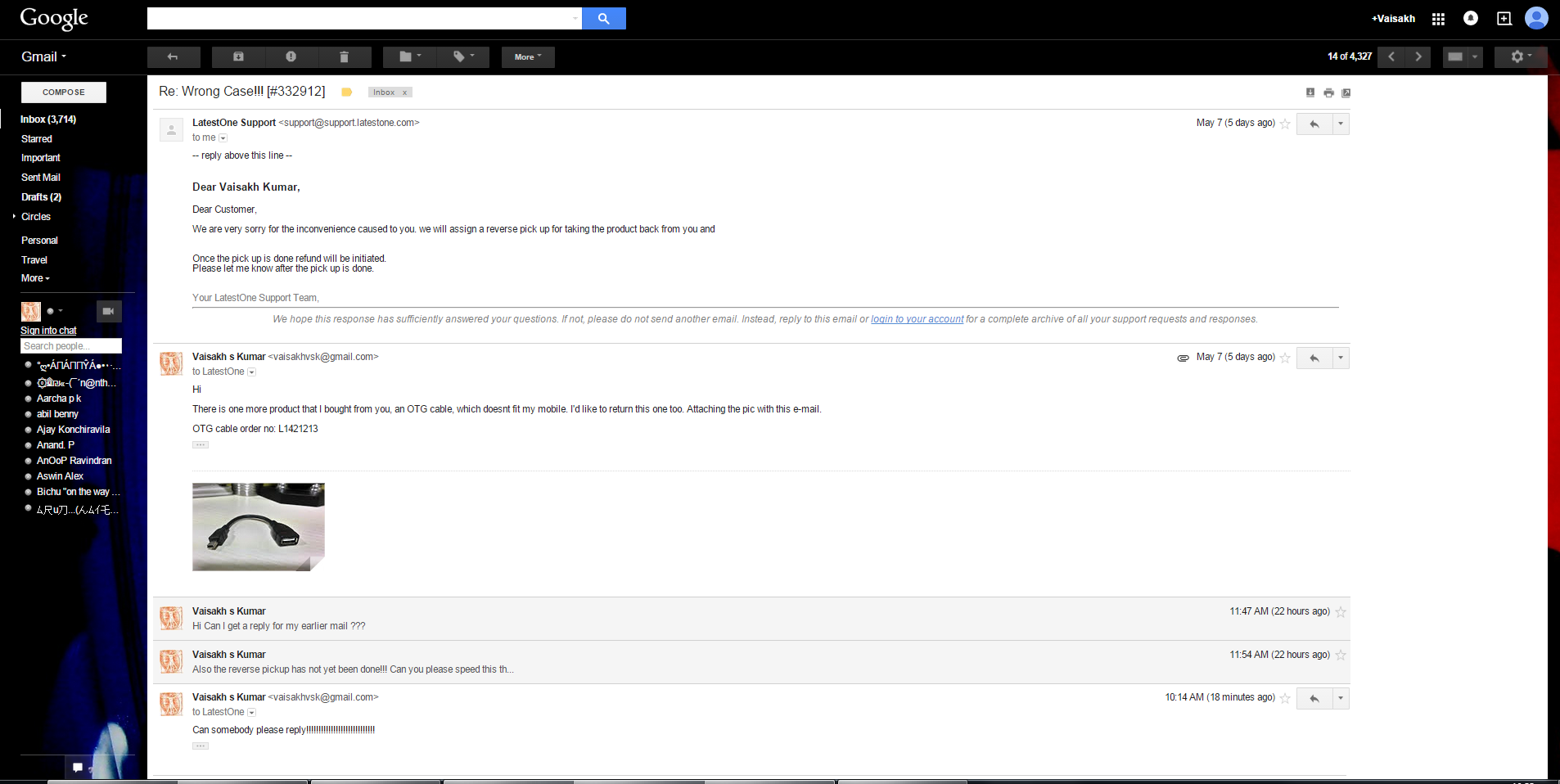Open more options for LatestOne Support message
The height and width of the screenshot is (784, 1560).
1341,124
